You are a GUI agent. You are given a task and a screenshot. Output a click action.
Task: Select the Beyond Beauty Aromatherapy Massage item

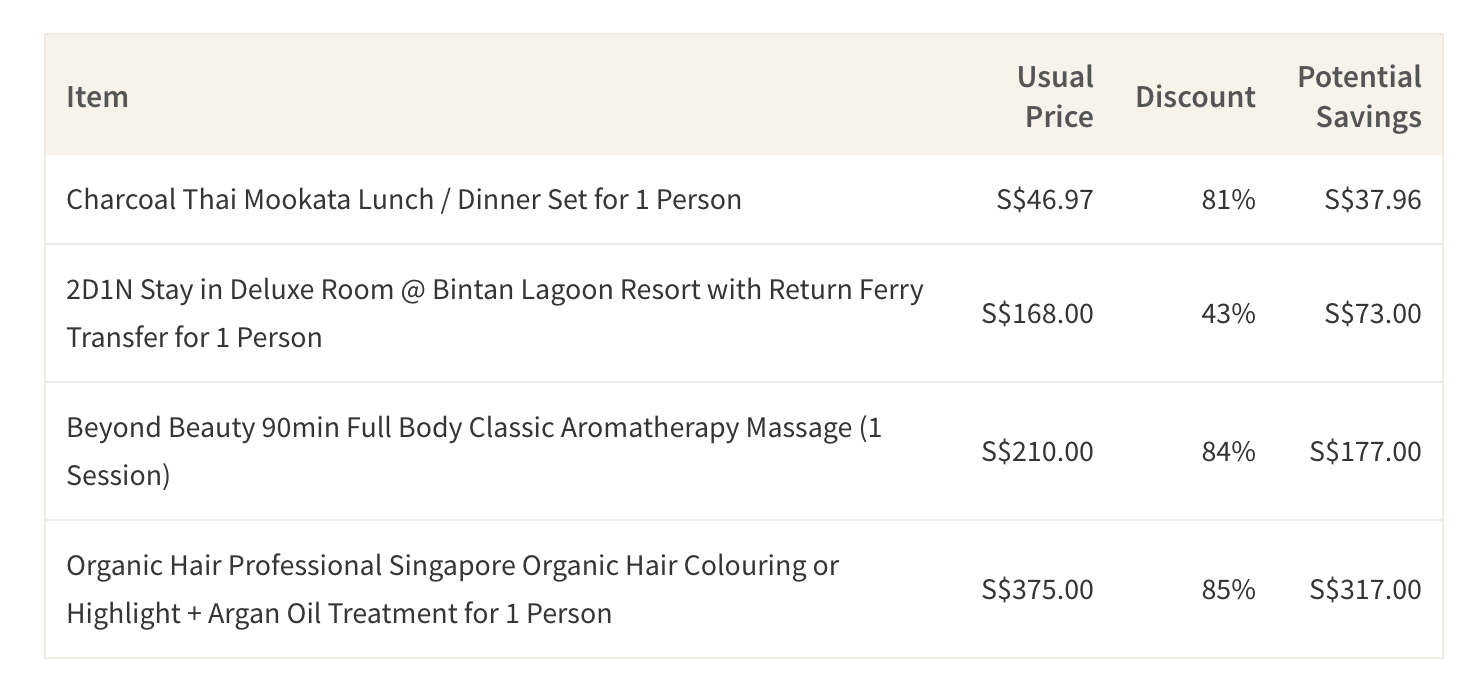tap(474, 451)
